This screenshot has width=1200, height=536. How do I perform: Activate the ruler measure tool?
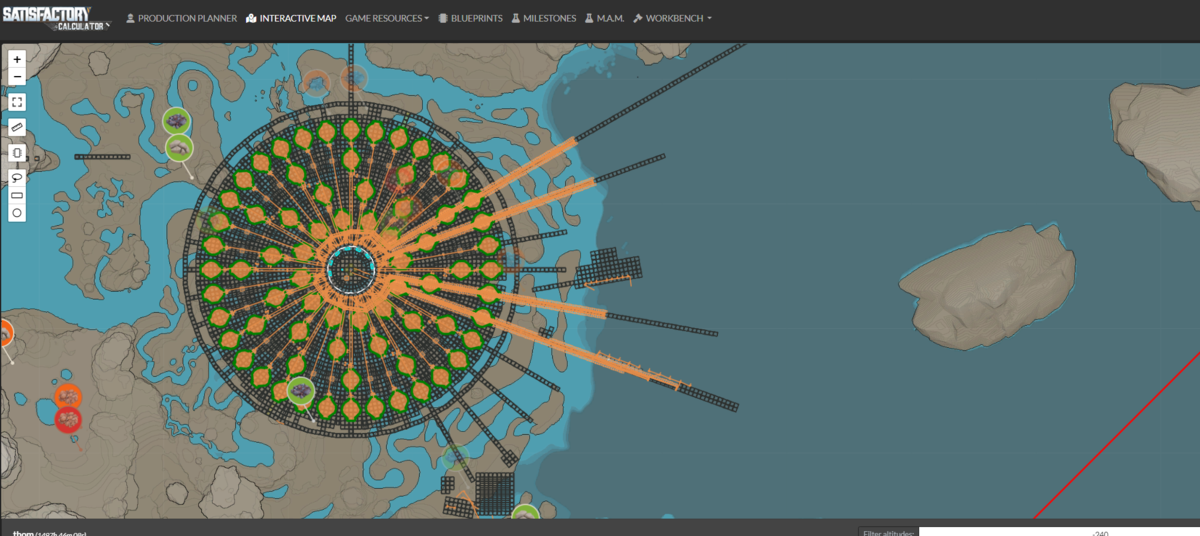17,128
